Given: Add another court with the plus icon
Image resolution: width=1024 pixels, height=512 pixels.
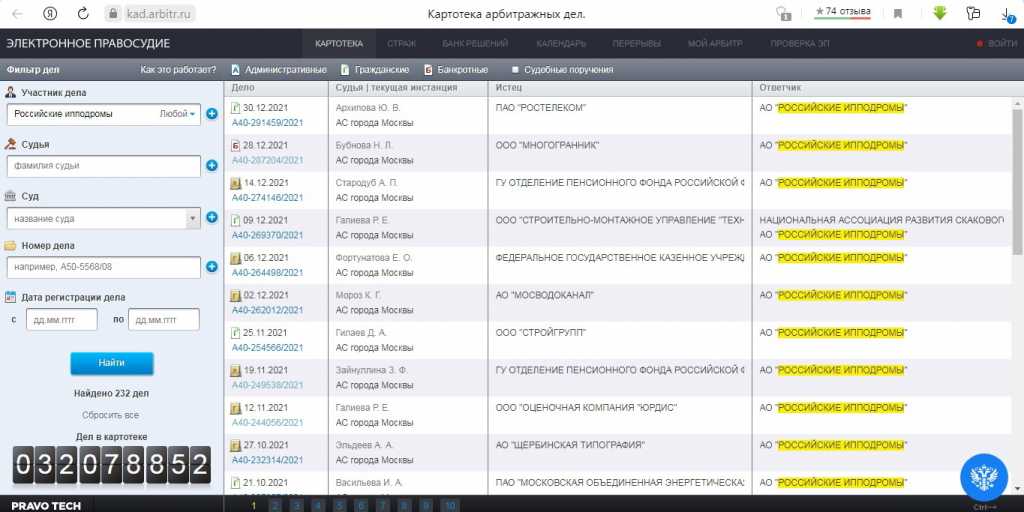Looking at the screenshot, I should pyautogui.click(x=212, y=217).
